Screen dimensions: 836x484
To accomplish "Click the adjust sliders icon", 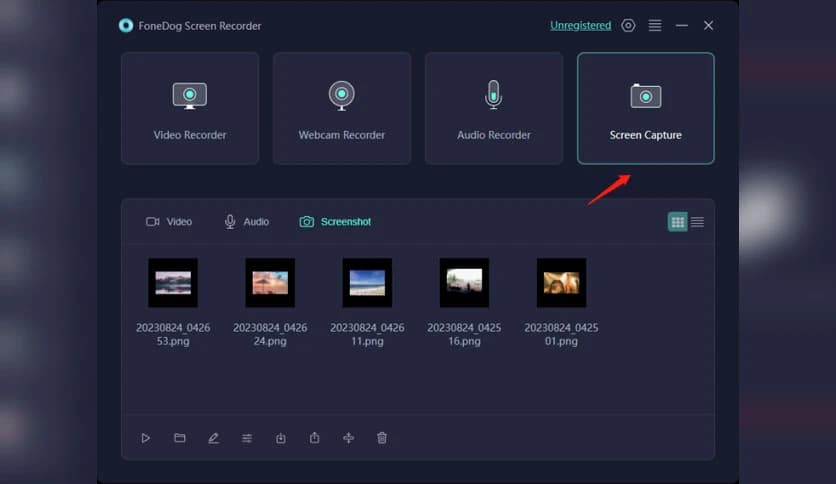I will coord(247,438).
